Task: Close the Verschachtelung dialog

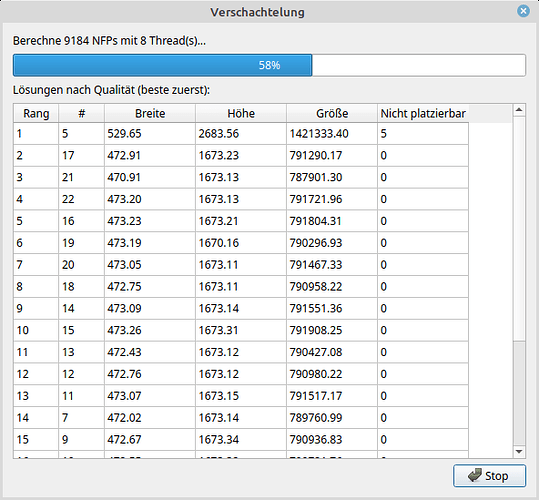Action: (523, 11)
